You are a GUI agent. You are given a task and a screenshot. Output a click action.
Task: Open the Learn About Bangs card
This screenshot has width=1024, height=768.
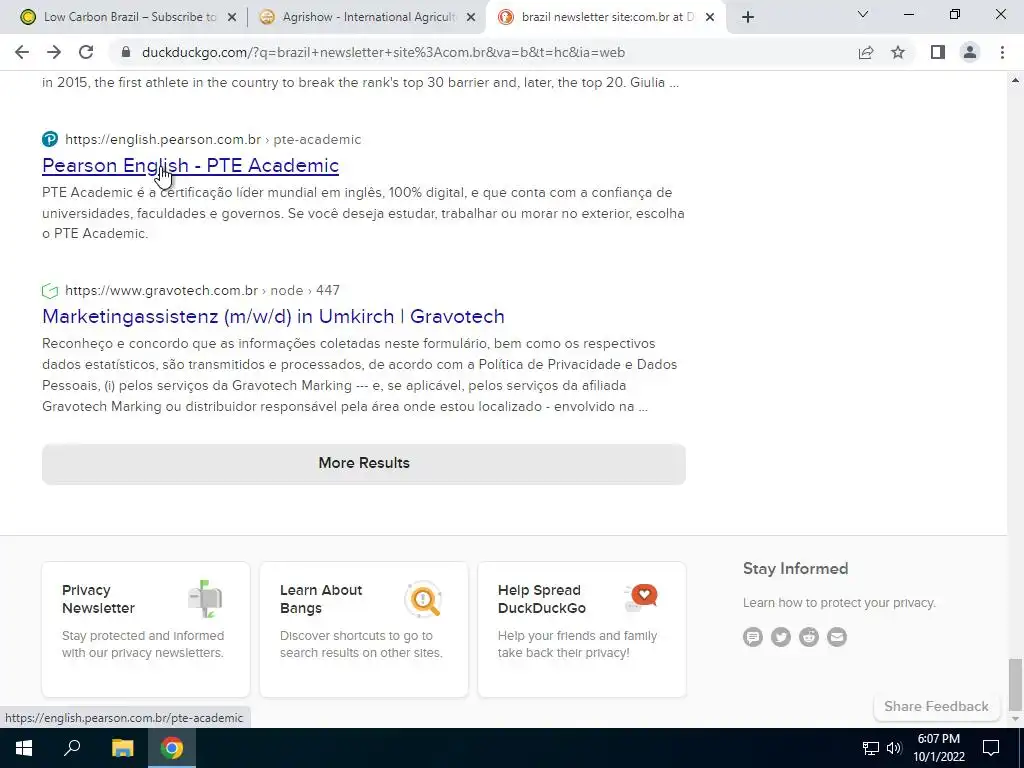[364, 630]
